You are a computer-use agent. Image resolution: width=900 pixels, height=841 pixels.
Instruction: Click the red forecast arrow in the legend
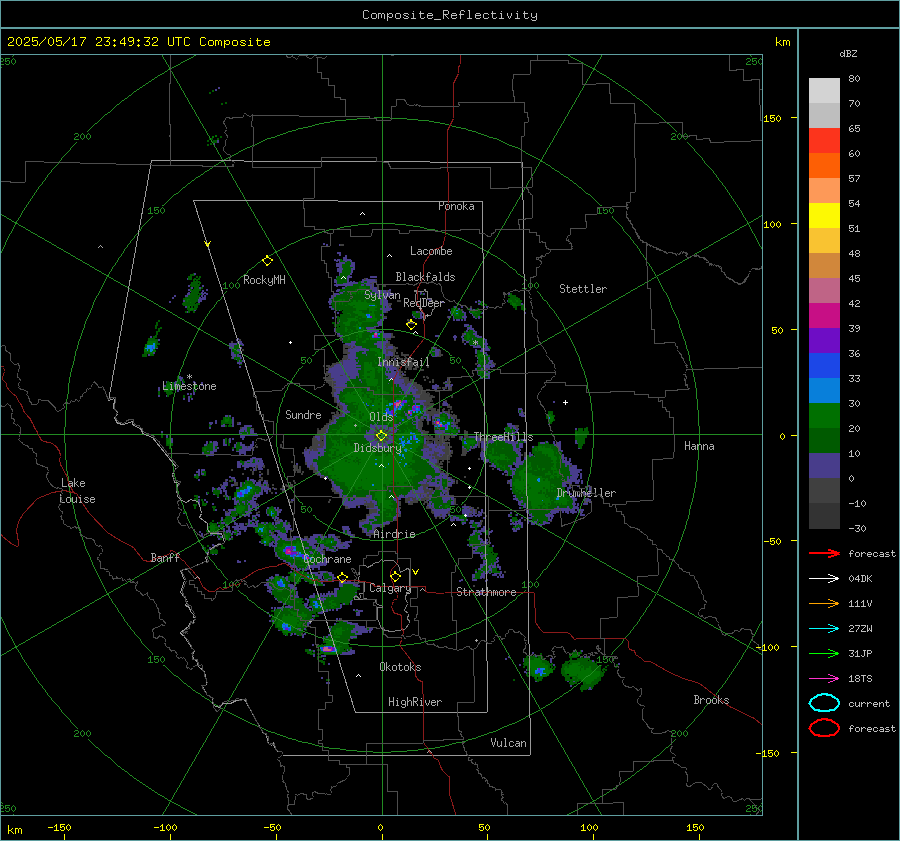pos(824,553)
